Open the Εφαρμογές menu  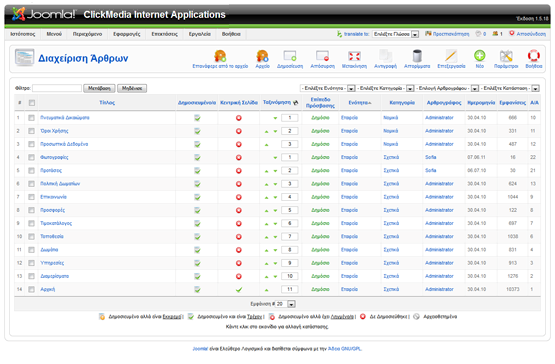click(127, 34)
